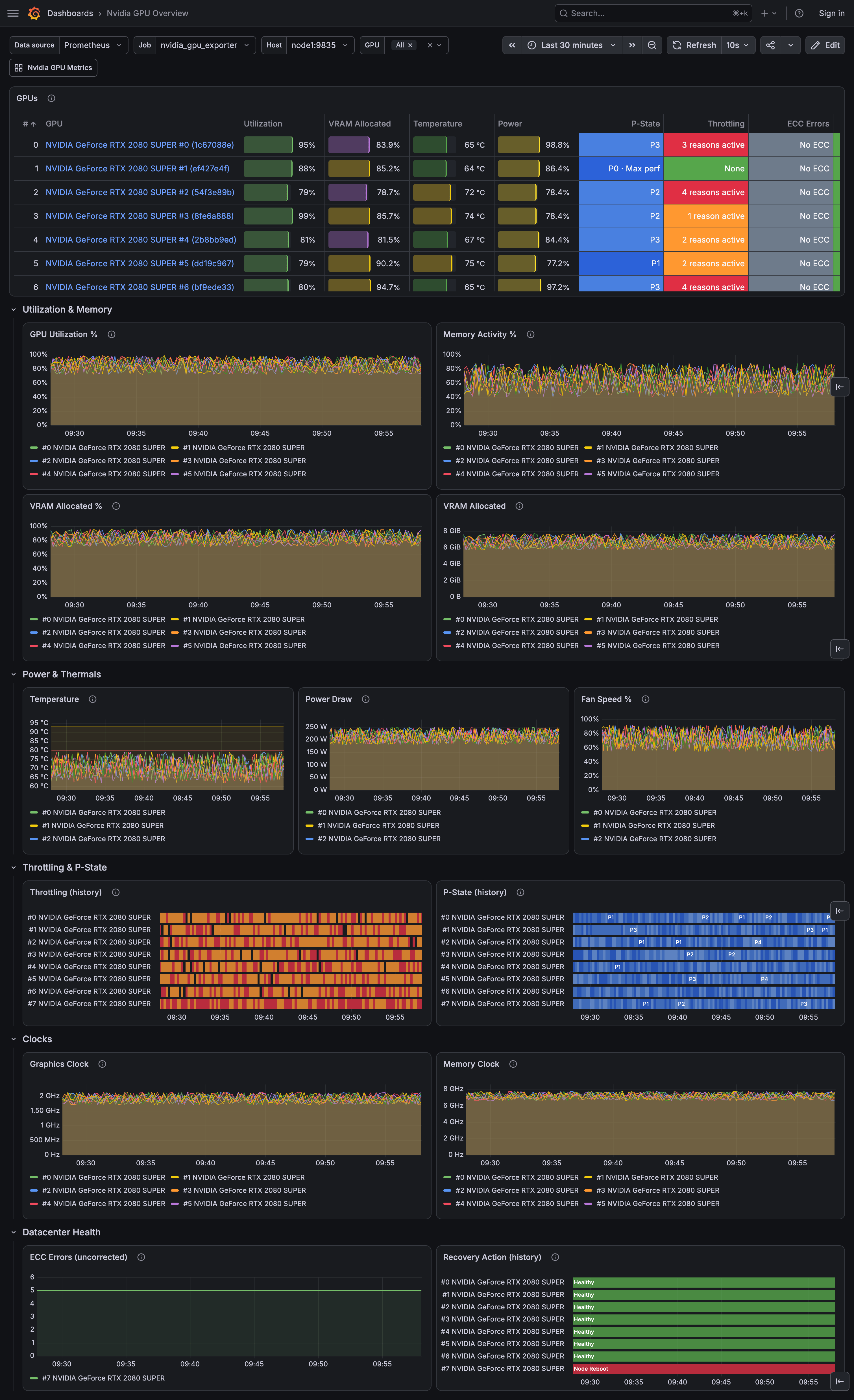
Task: Open NVIDIA GeForce RTX 2080 SUPER #5 link
Action: pyautogui.click(x=140, y=264)
